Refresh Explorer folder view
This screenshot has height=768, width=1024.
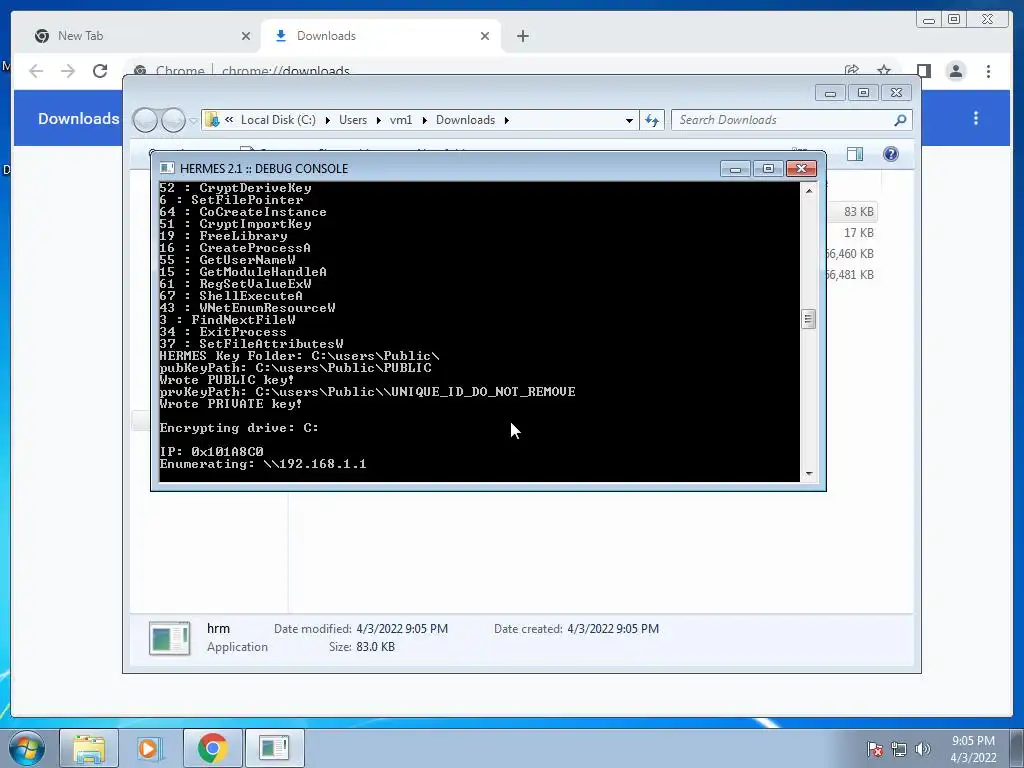coord(652,120)
